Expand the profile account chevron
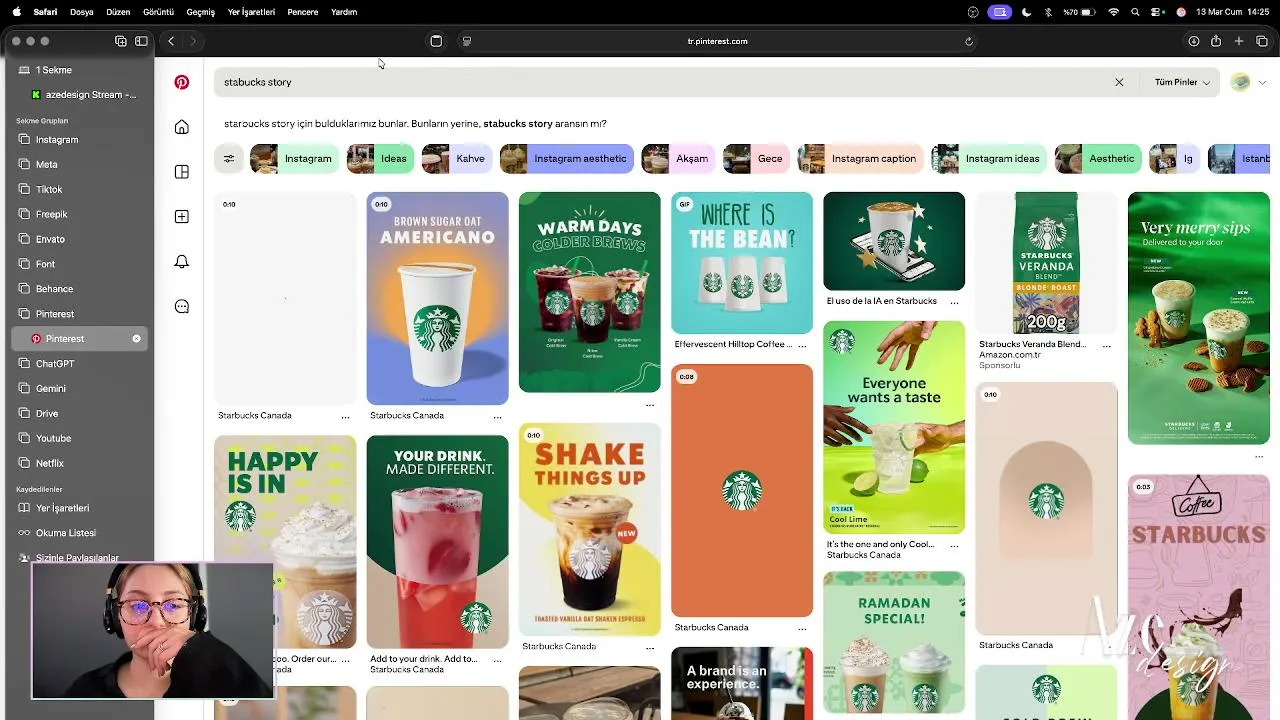1280x720 pixels. point(1262,83)
